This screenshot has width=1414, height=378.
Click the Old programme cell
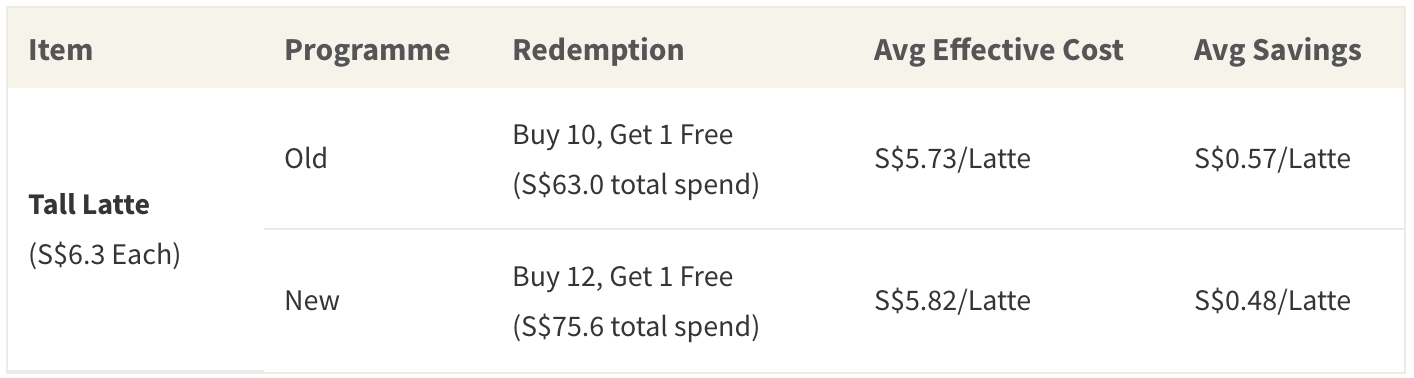(x=305, y=158)
